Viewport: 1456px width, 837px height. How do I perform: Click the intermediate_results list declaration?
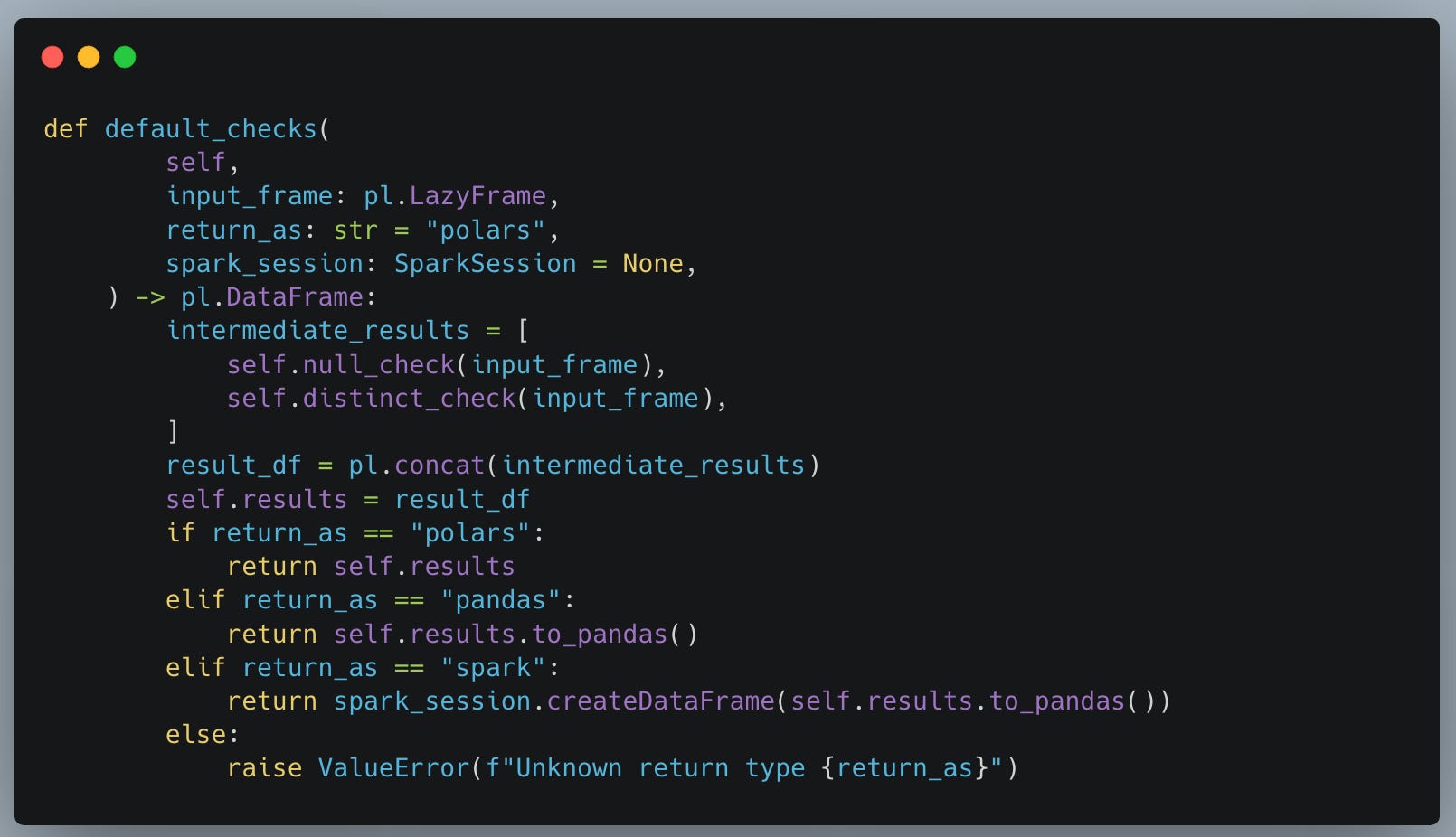317,331
